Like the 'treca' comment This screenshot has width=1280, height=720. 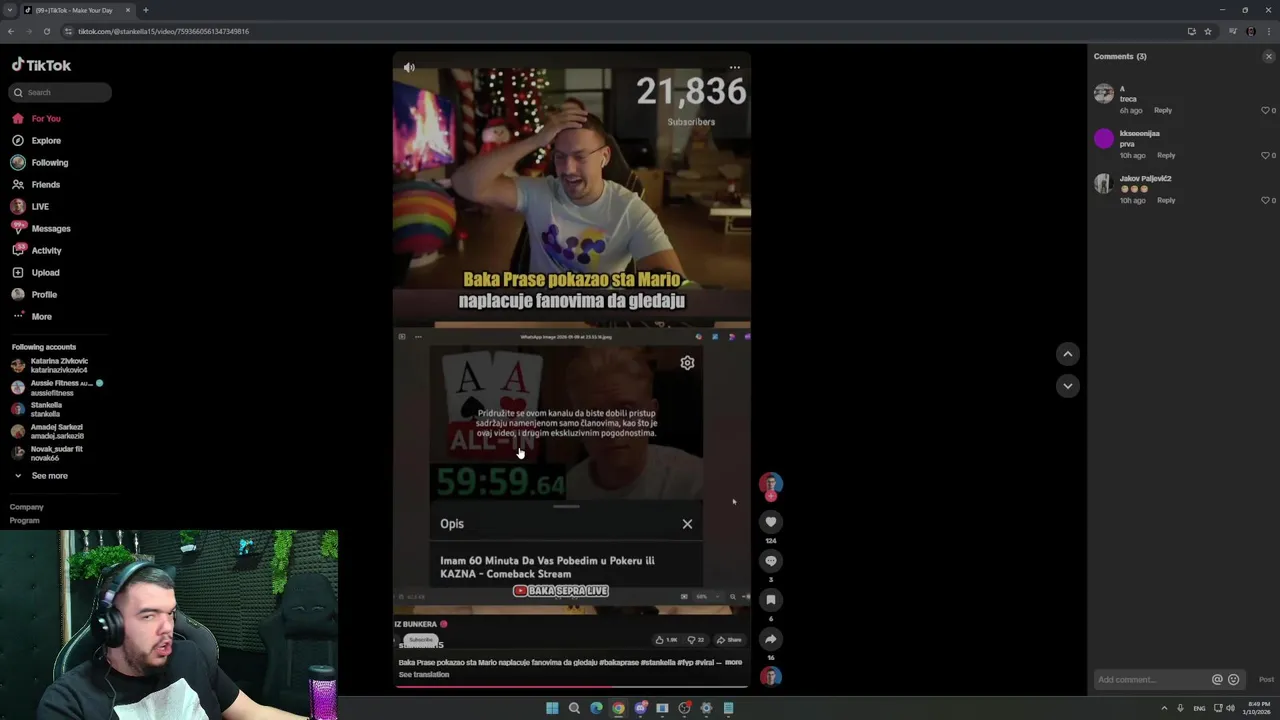coord(1266,110)
